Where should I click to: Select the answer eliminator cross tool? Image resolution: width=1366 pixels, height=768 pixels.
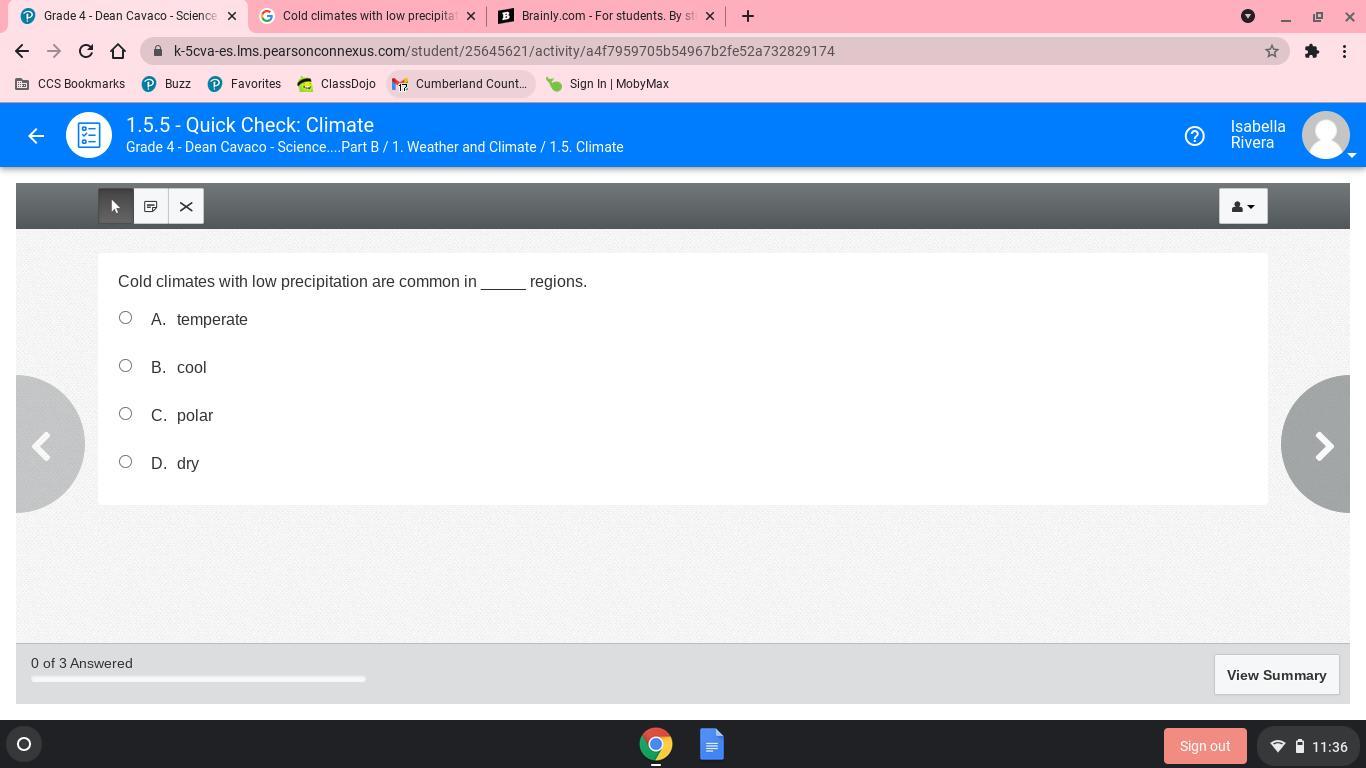(186, 206)
